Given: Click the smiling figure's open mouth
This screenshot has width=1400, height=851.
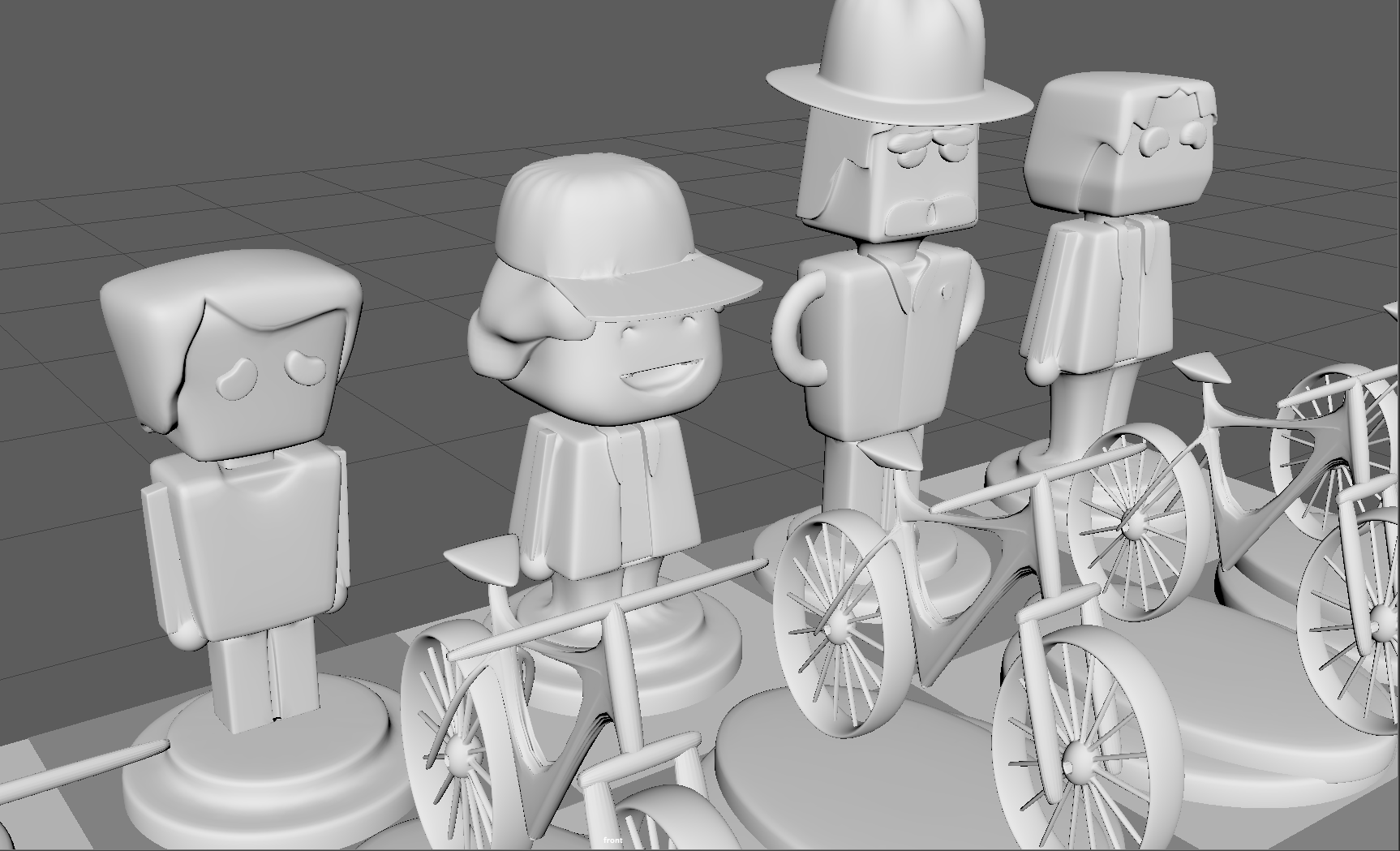Looking at the screenshot, I should coord(659,377).
